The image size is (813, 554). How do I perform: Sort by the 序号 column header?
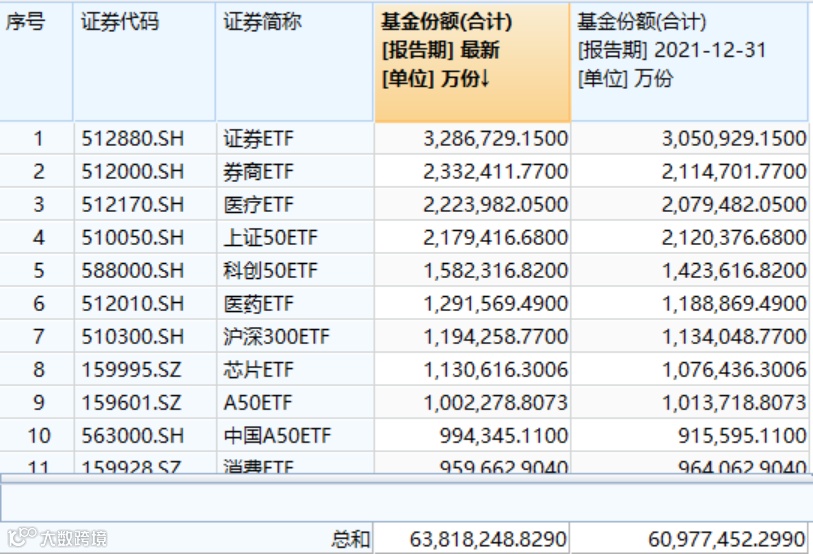(x=36, y=62)
